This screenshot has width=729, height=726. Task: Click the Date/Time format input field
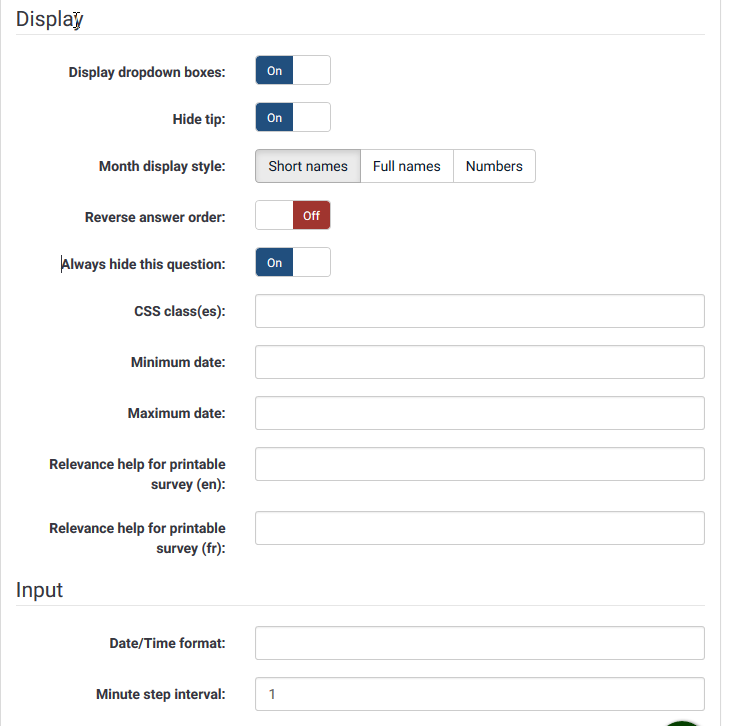tap(479, 643)
